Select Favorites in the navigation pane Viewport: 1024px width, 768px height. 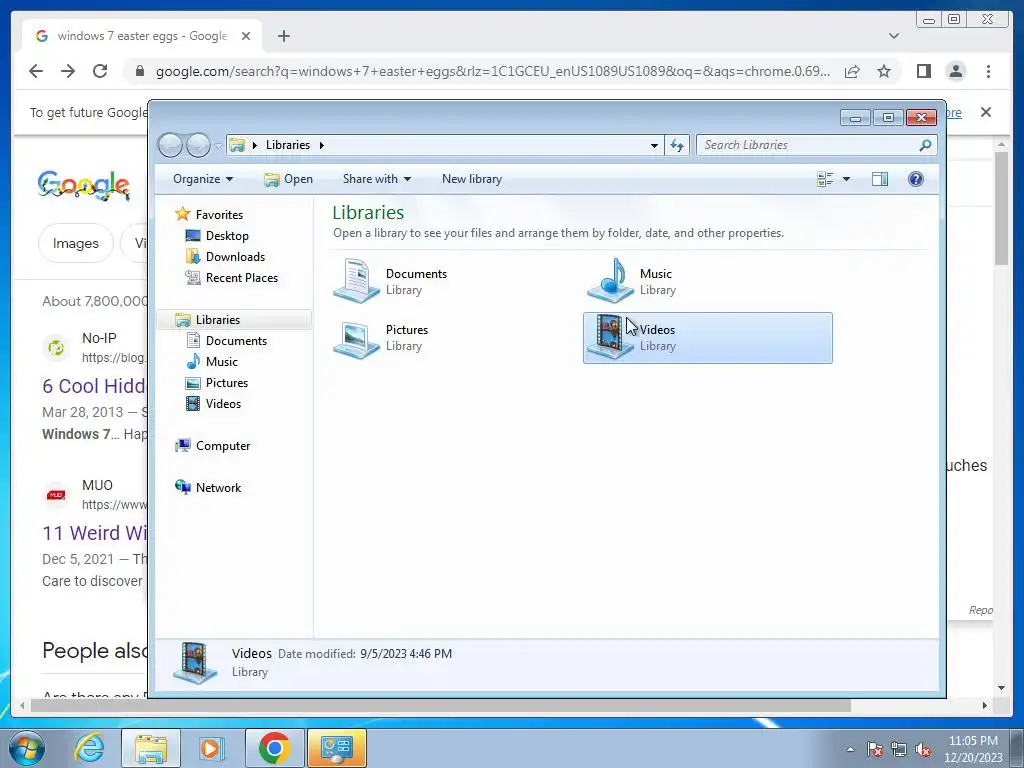(219, 214)
